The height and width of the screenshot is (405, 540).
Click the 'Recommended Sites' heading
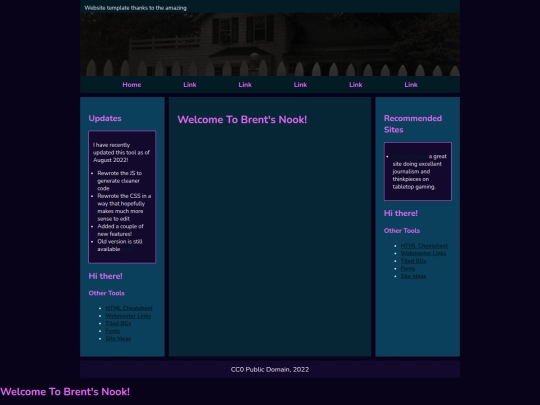[413, 124]
